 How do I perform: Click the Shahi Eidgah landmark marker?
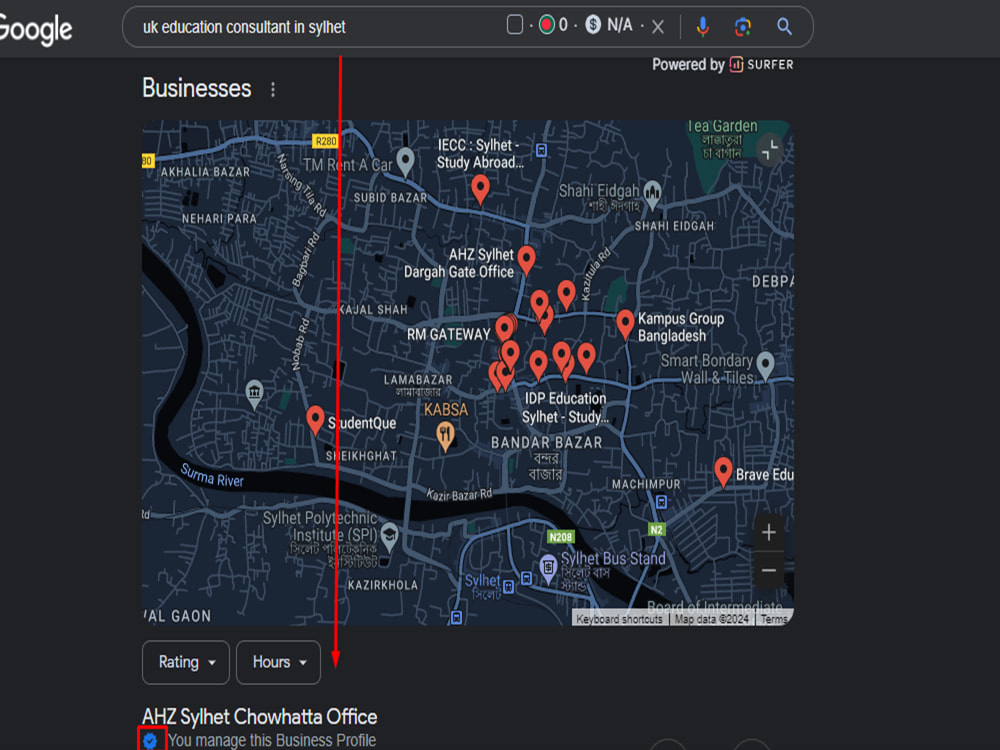coord(652,193)
